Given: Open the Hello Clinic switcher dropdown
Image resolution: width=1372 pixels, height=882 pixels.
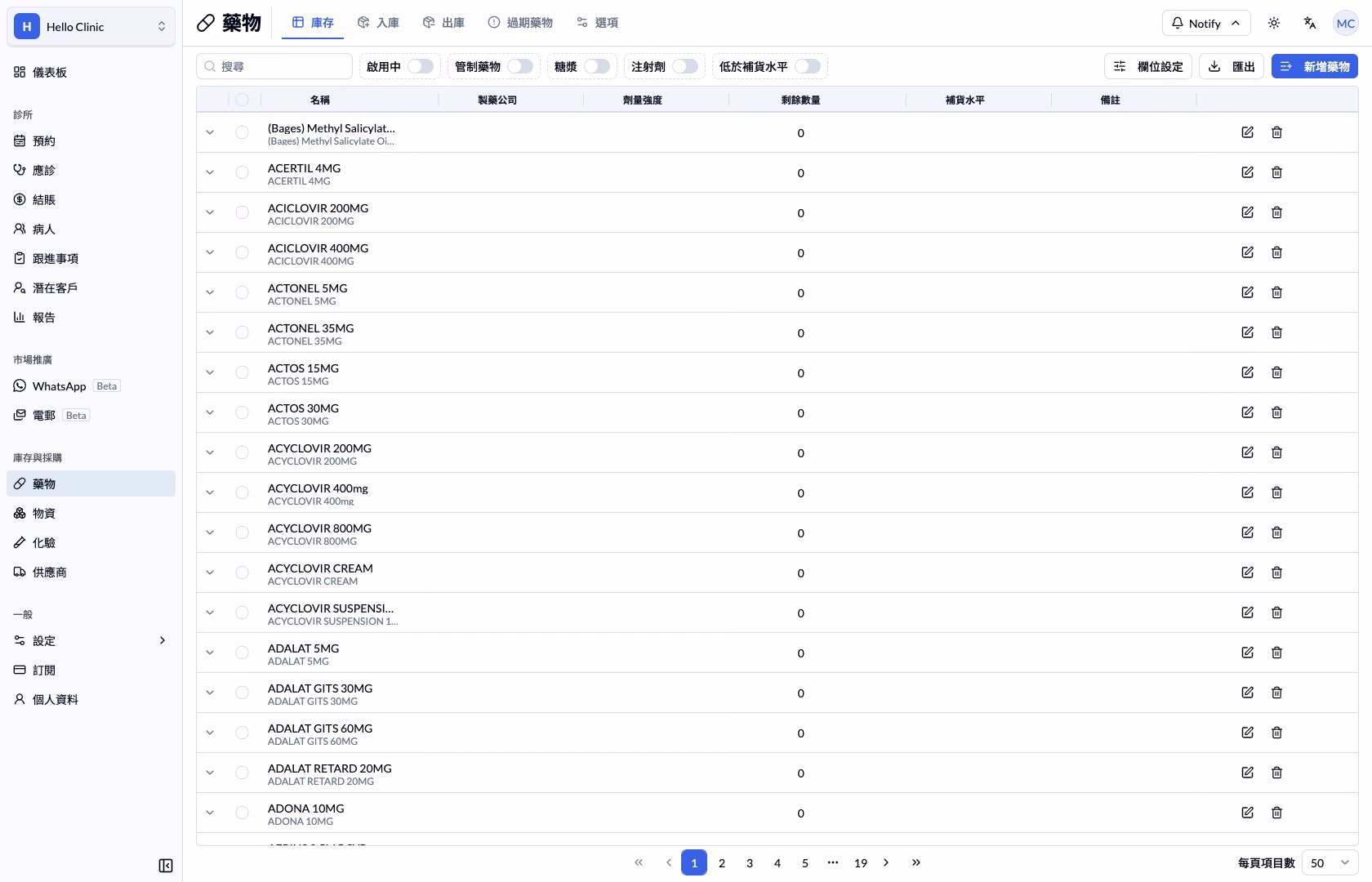Looking at the screenshot, I should click(91, 26).
